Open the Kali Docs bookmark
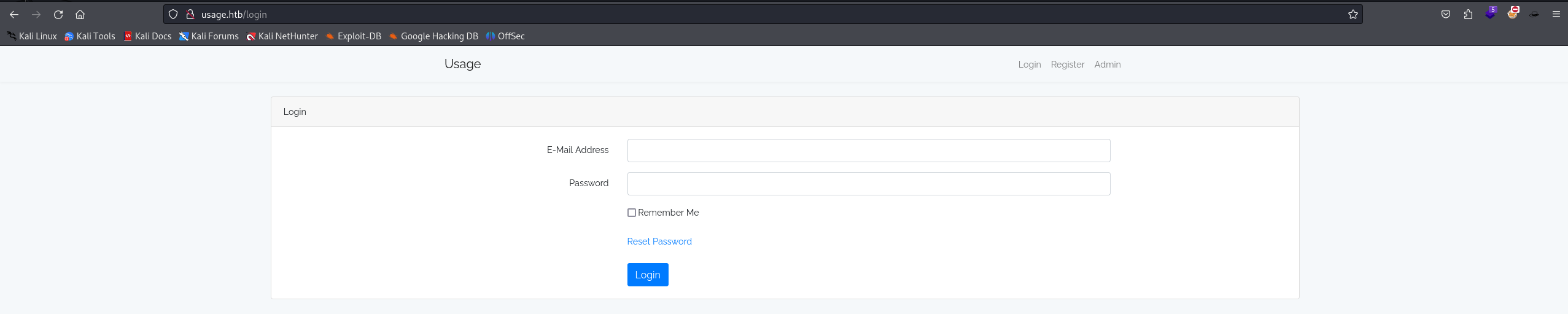Image resolution: width=1568 pixels, height=314 pixels. pyautogui.click(x=147, y=36)
